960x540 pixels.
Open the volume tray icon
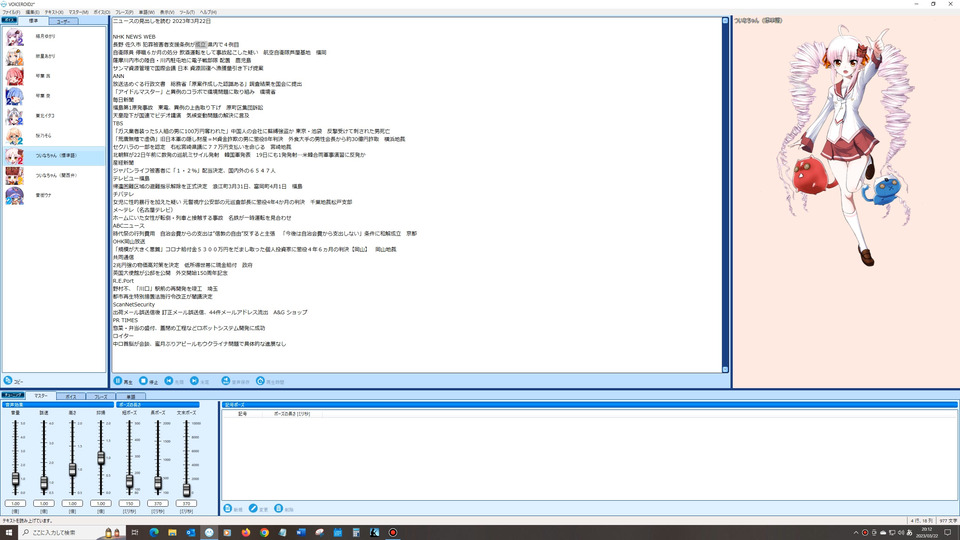pyautogui.click(x=901, y=533)
